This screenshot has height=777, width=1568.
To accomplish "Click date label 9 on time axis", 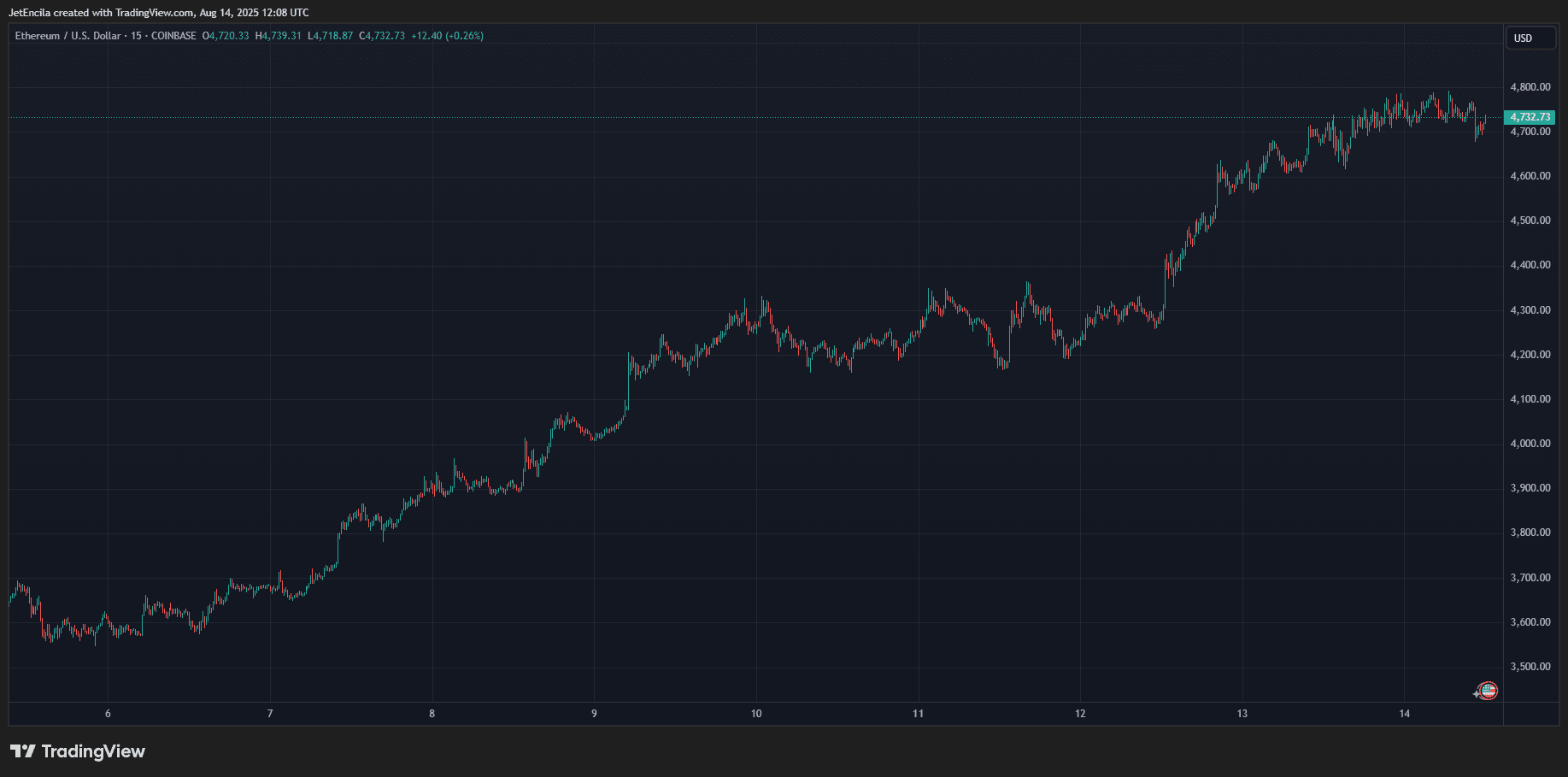I will click(x=594, y=714).
